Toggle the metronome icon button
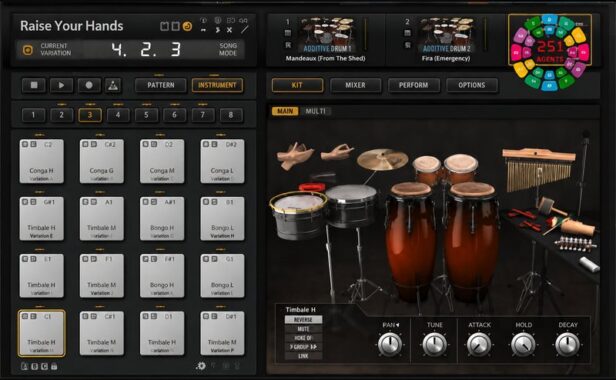This screenshot has height=380, width=616. tap(113, 85)
